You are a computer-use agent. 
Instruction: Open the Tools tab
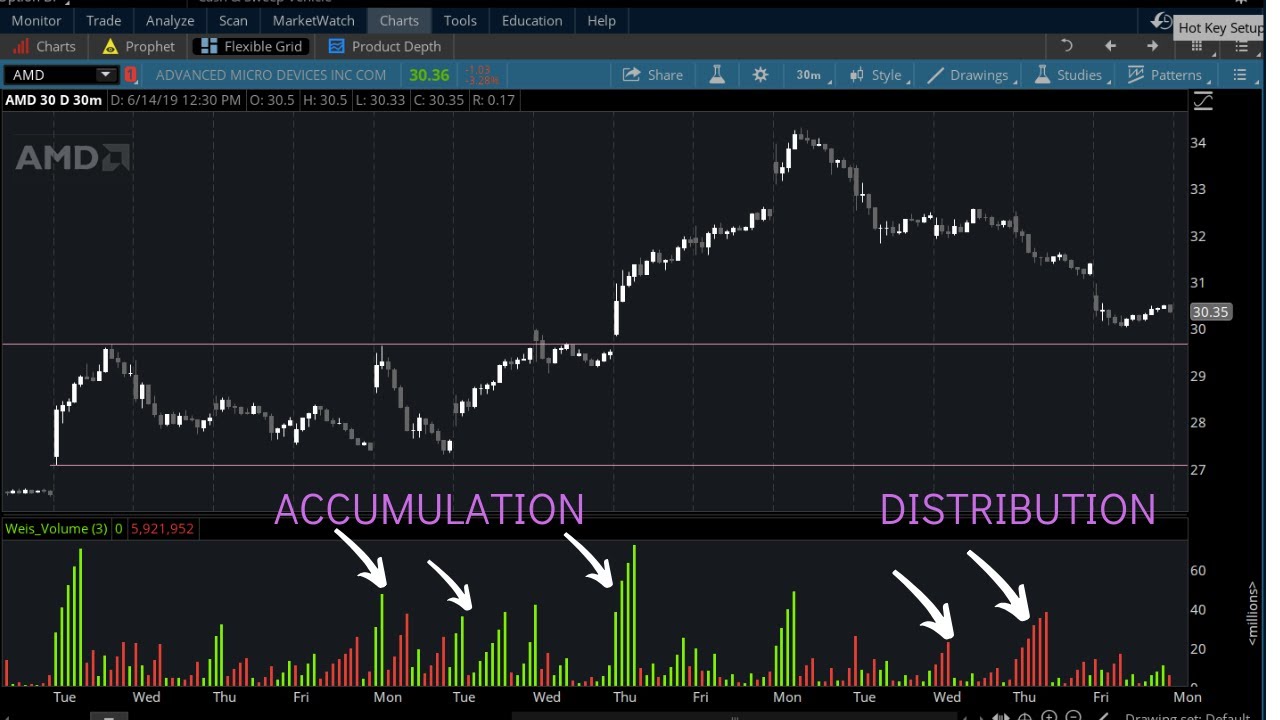click(x=460, y=20)
